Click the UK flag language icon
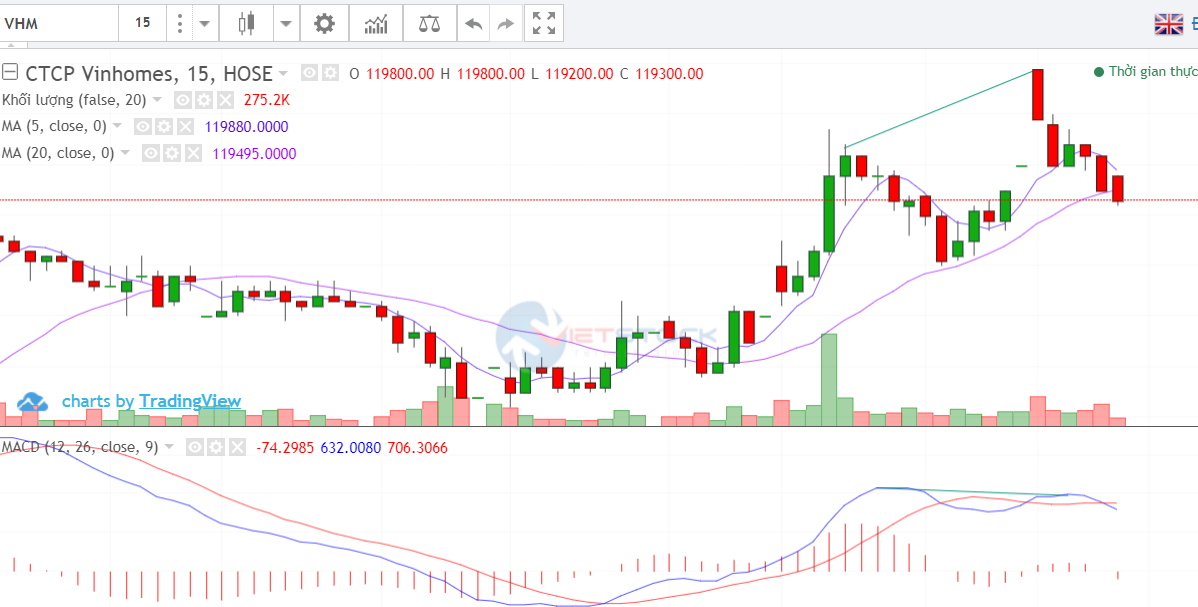1198x607 pixels. pos(1169,24)
